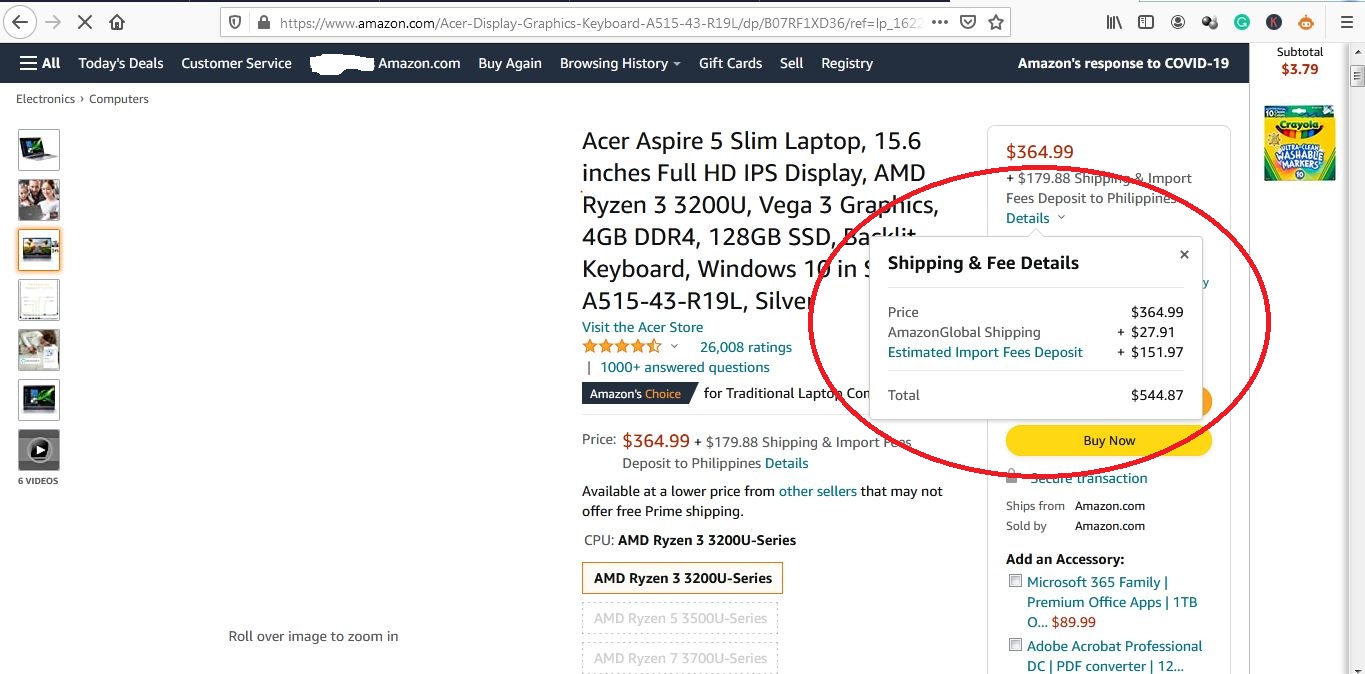The image size is (1365, 674).
Task: Open other sellers link
Action: coord(818,491)
